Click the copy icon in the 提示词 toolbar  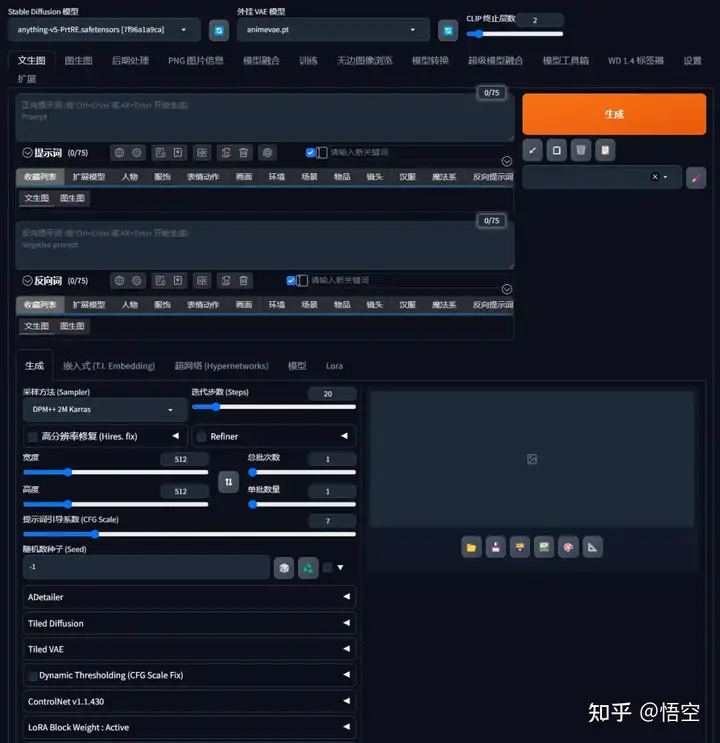(226, 153)
